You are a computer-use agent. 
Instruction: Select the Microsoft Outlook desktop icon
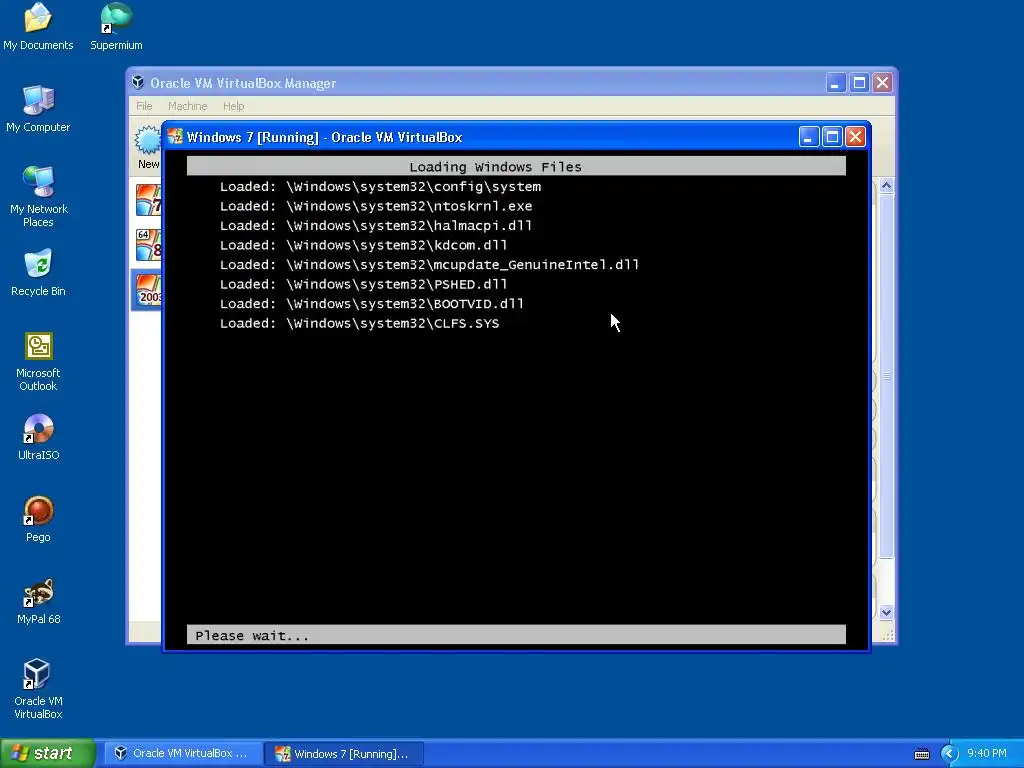(x=38, y=360)
